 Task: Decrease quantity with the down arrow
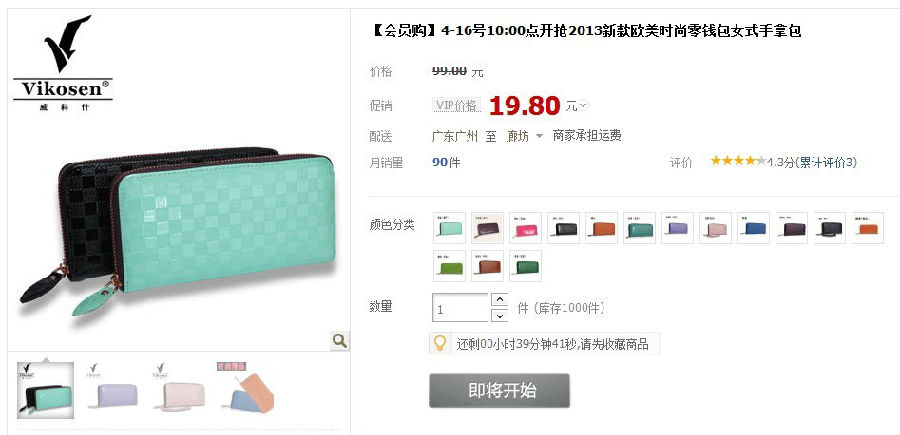coord(499,316)
